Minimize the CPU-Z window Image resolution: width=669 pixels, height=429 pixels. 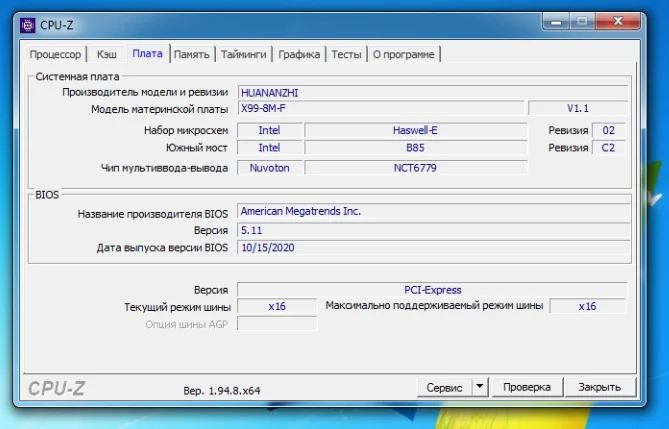click(x=556, y=21)
